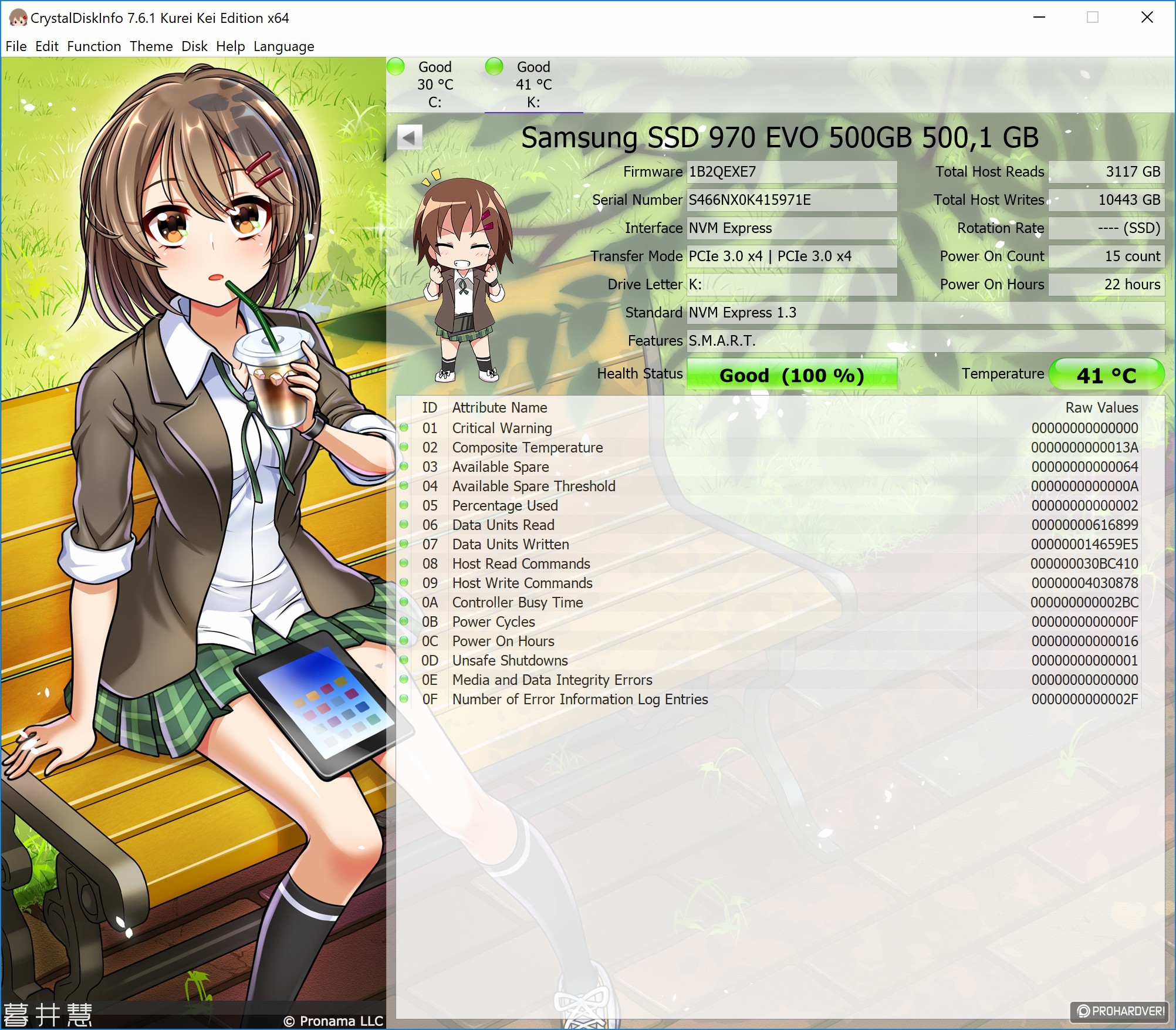Image resolution: width=1176 pixels, height=1030 pixels.
Task: Open the Edit menu
Action: pyautogui.click(x=47, y=46)
